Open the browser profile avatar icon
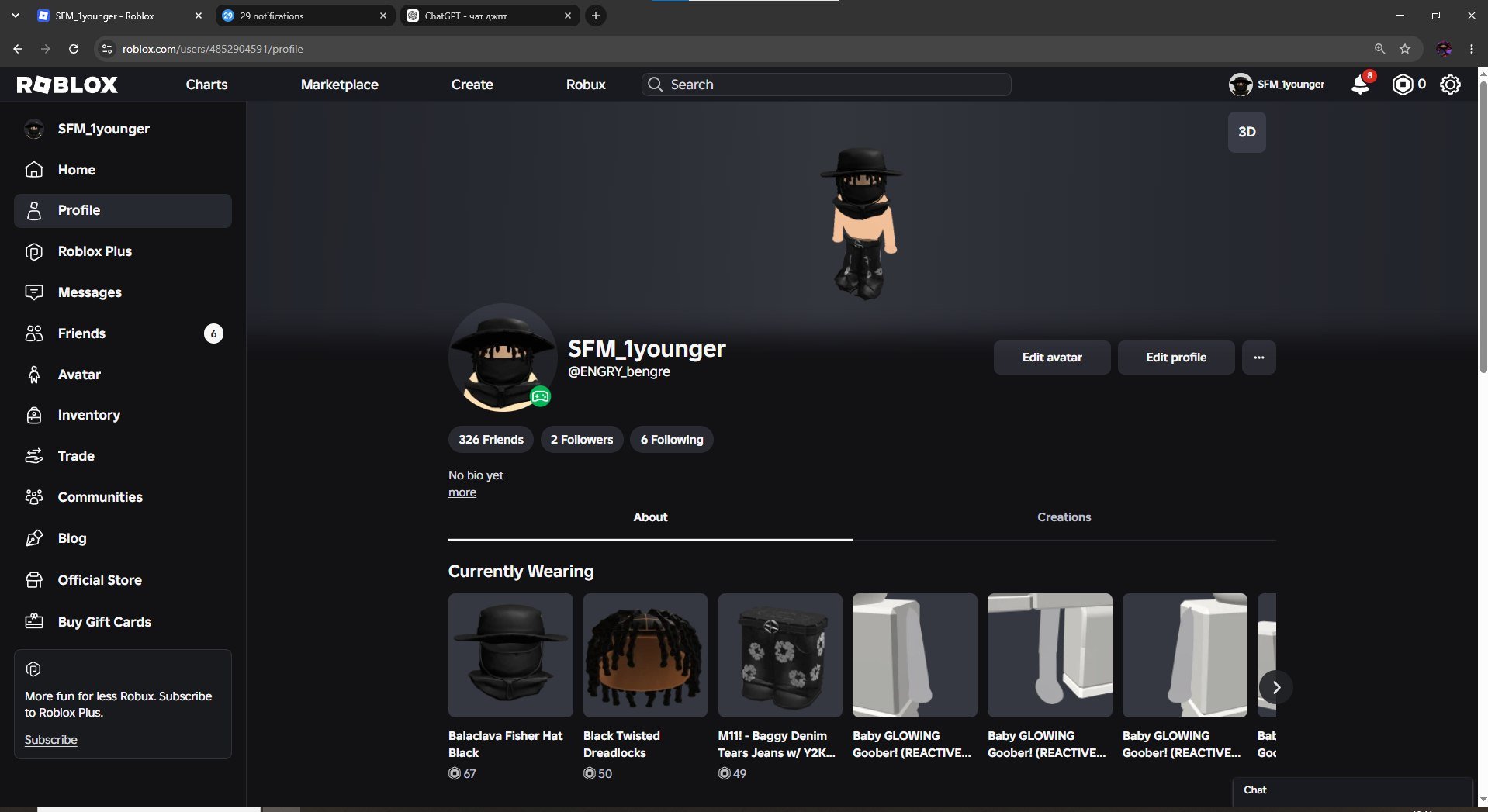 1444,49
